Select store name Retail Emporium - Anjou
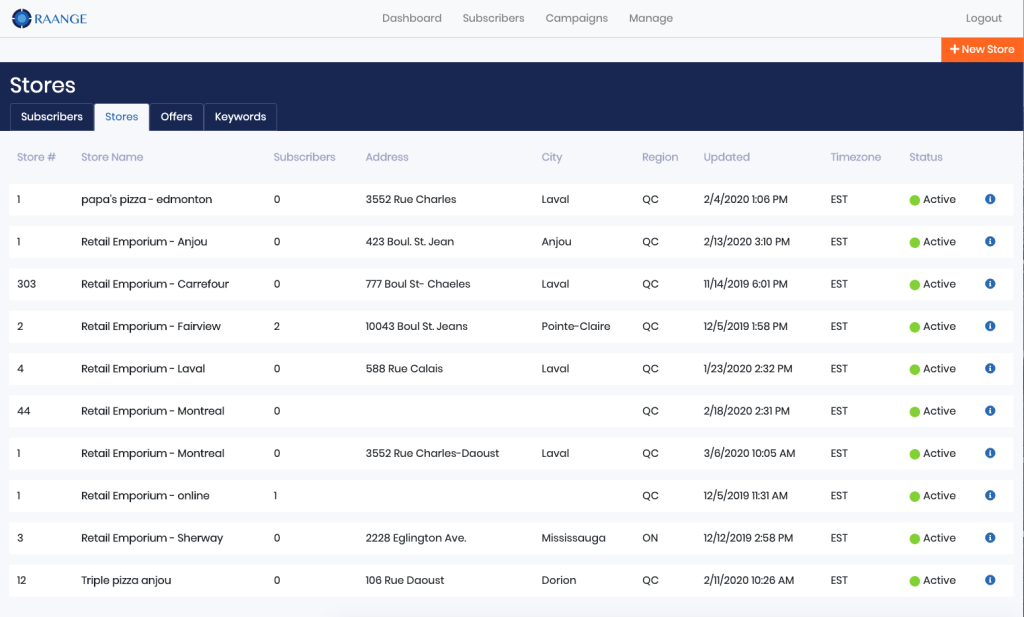 (x=144, y=242)
